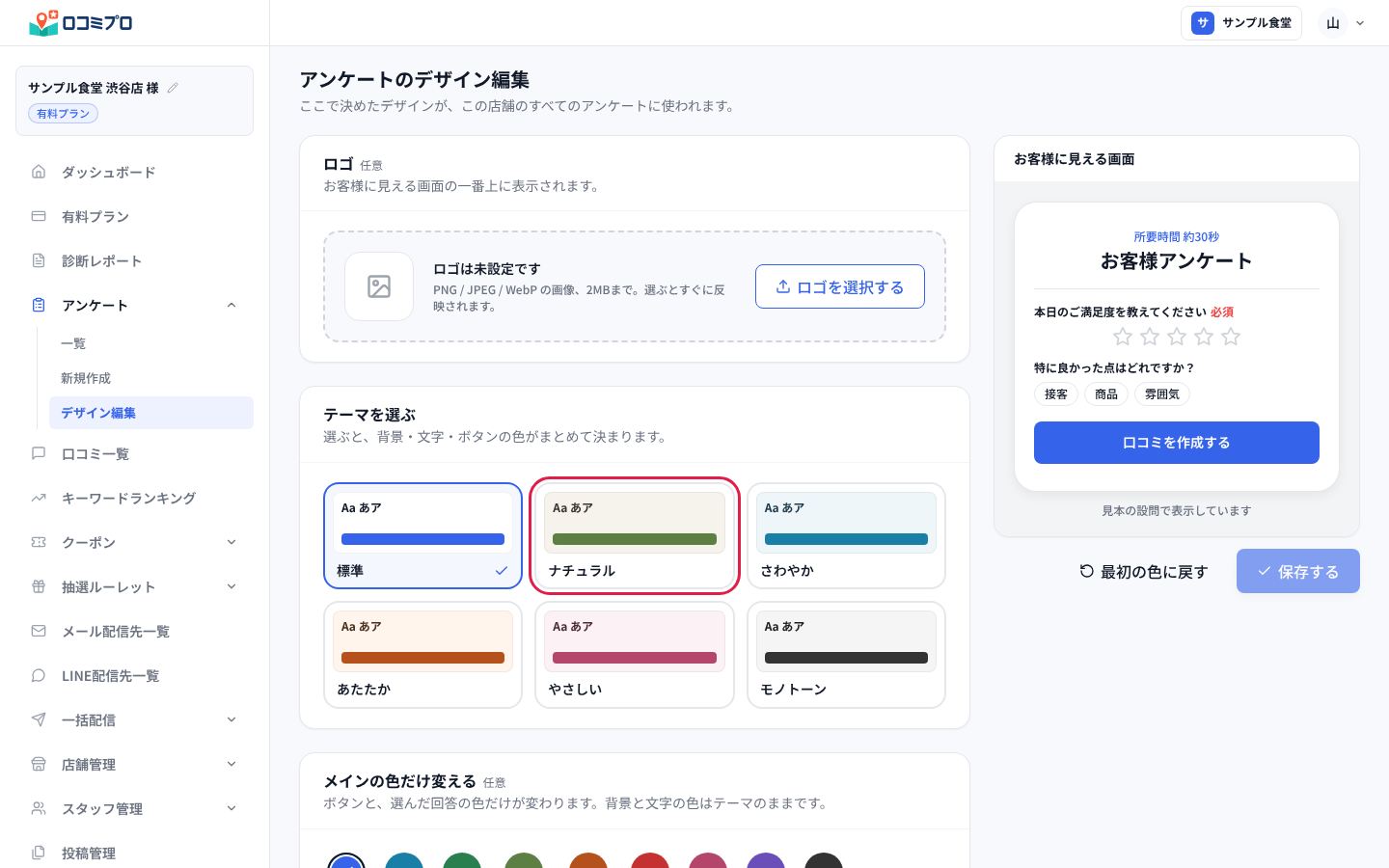
Task: Toggle the 雰囲気 answer chip
Action: tap(1162, 393)
